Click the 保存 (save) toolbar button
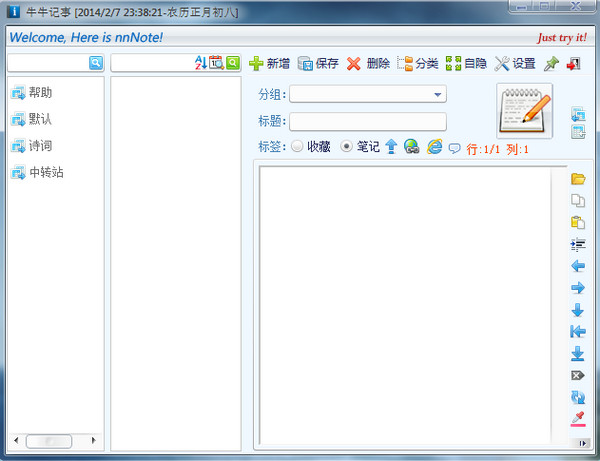Viewport: 600px width, 461px height. click(318, 64)
